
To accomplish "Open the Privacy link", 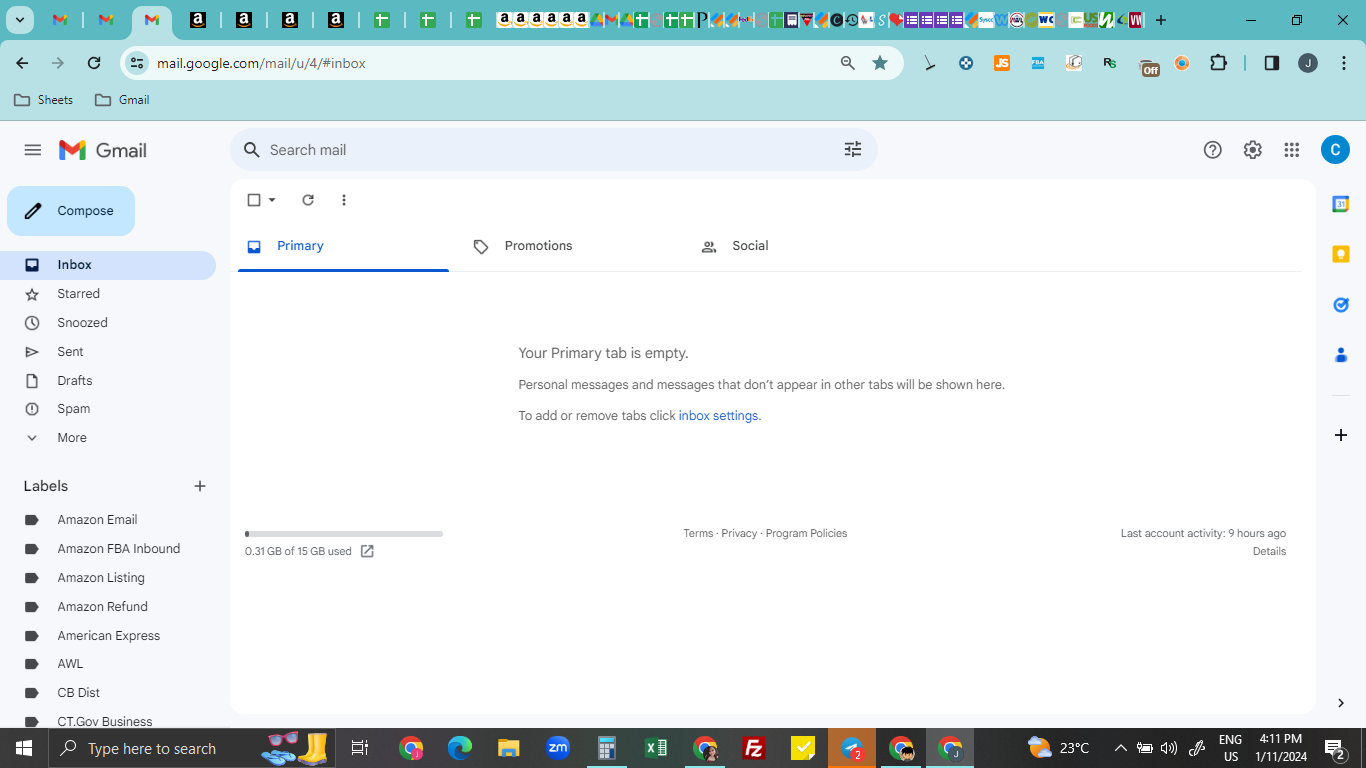I will (739, 534).
